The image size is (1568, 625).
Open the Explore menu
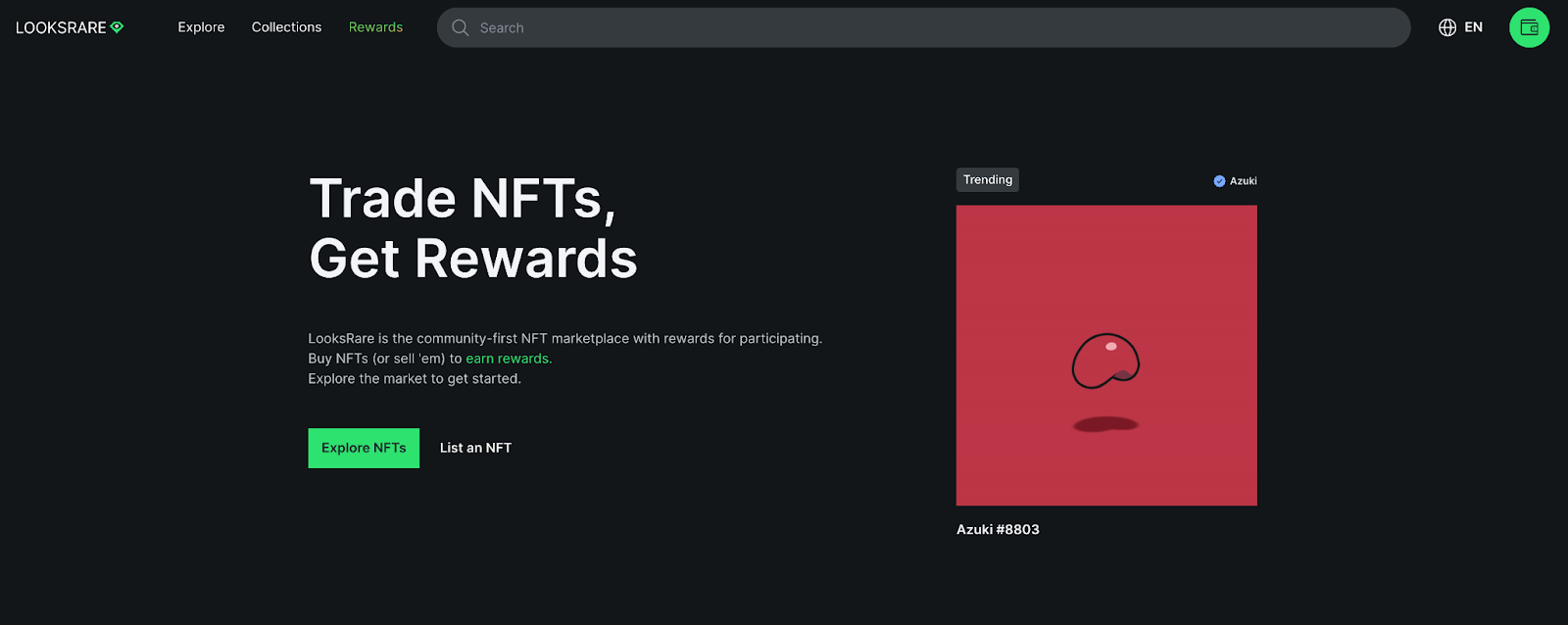(201, 27)
